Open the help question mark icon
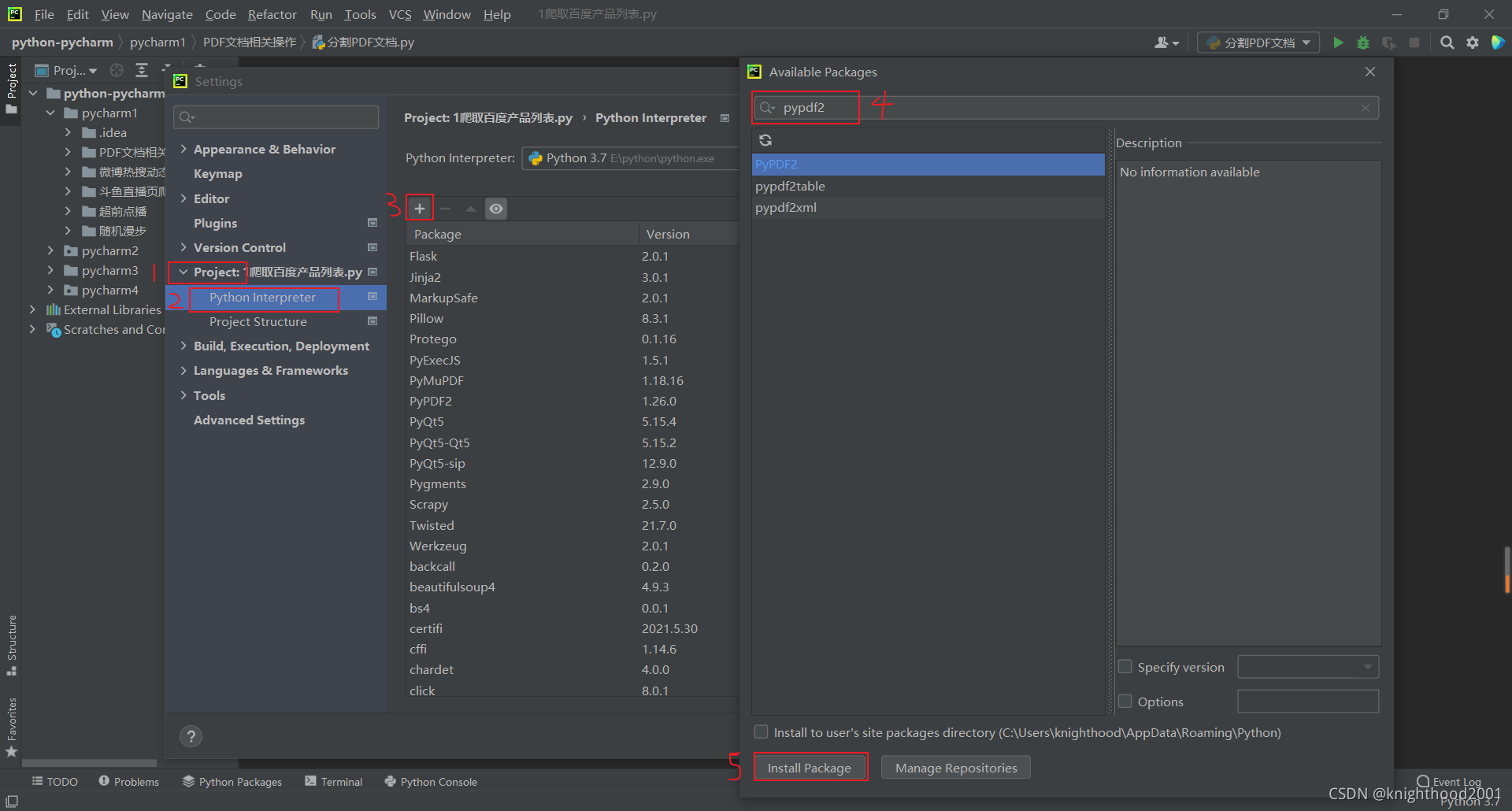The width and height of the screenshot is (1512, 811). click(x=191, y=735)
